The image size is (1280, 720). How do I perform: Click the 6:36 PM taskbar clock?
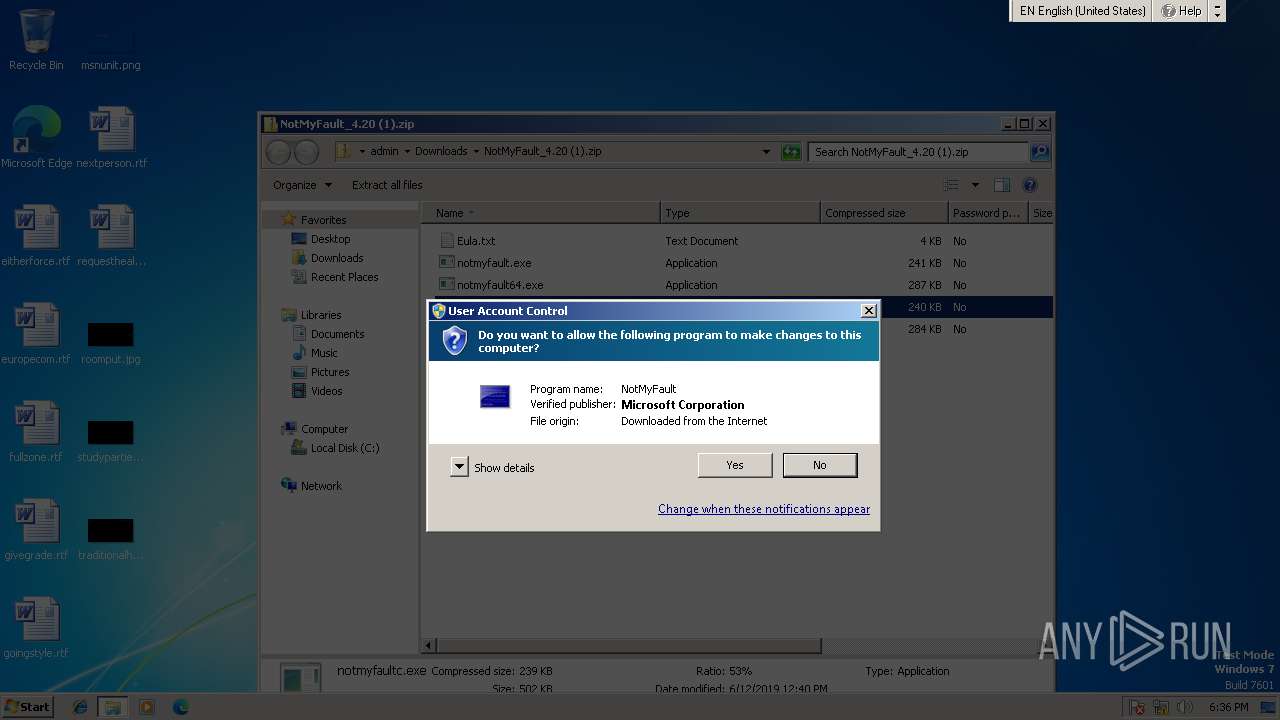[x=1228, y=707]
